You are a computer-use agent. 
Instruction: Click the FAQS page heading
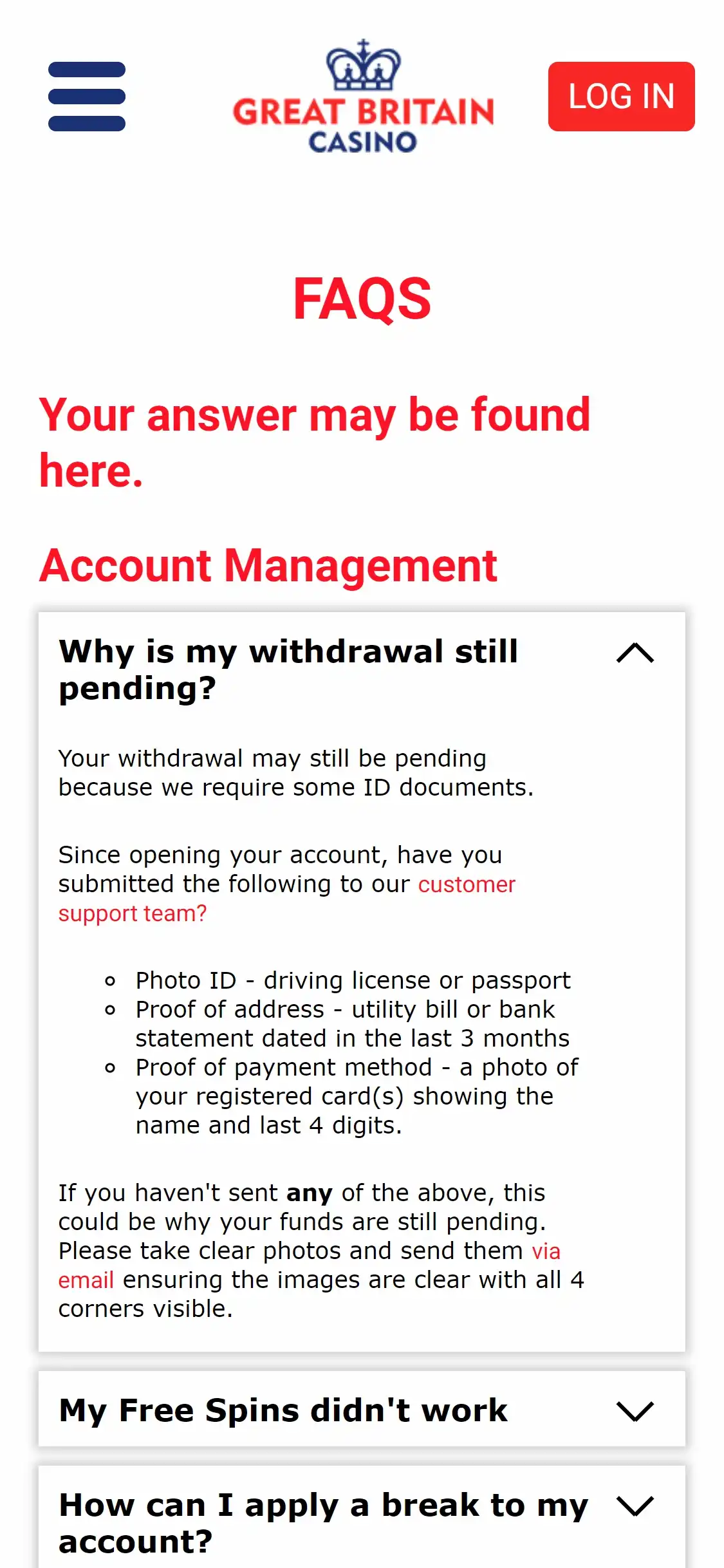click(362, 299)
